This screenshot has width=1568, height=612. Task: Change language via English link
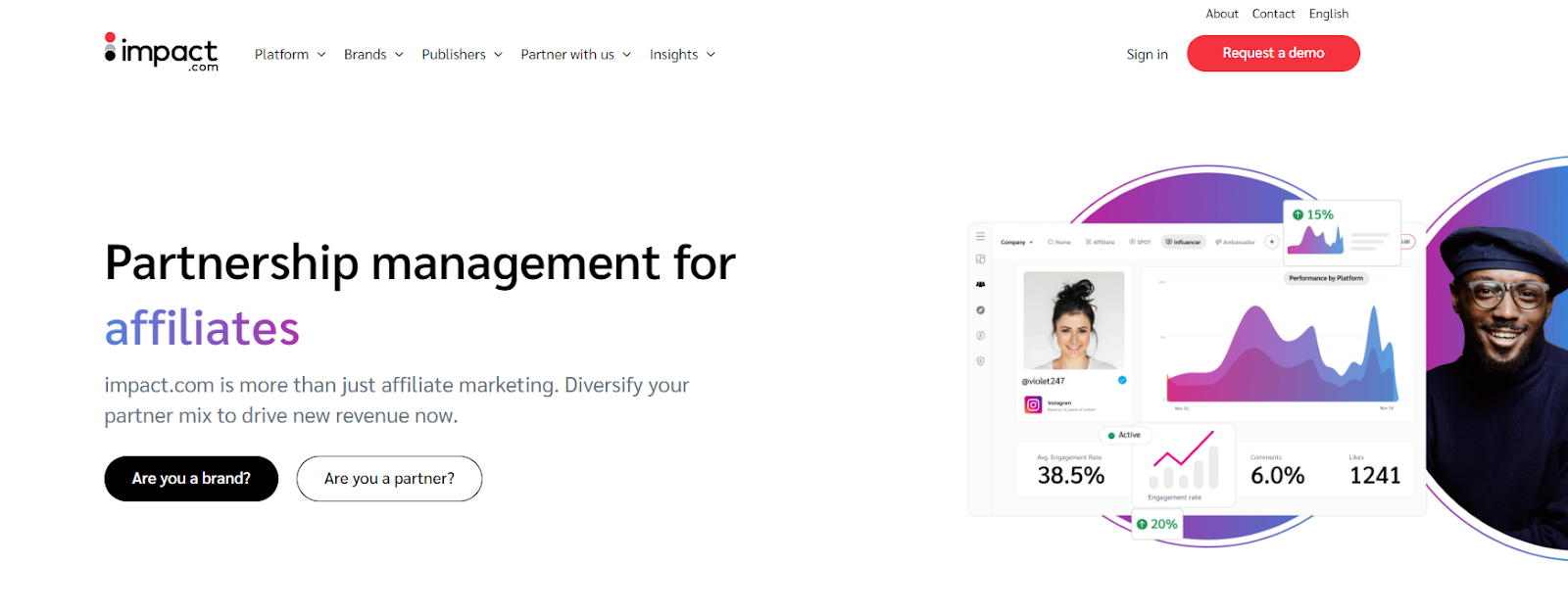tap(1329, 14)
